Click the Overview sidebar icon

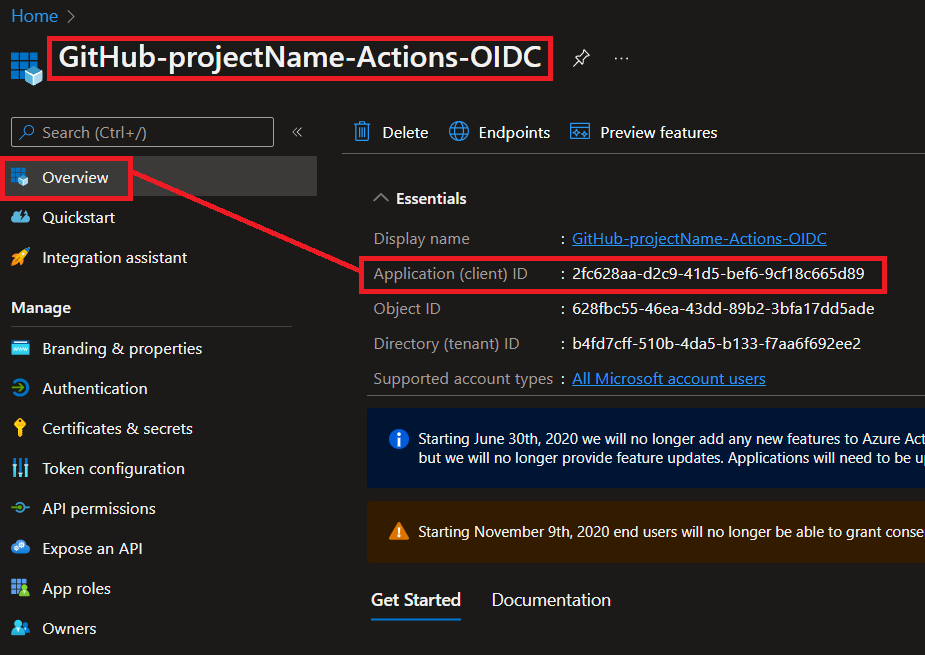tap(20, 177)
